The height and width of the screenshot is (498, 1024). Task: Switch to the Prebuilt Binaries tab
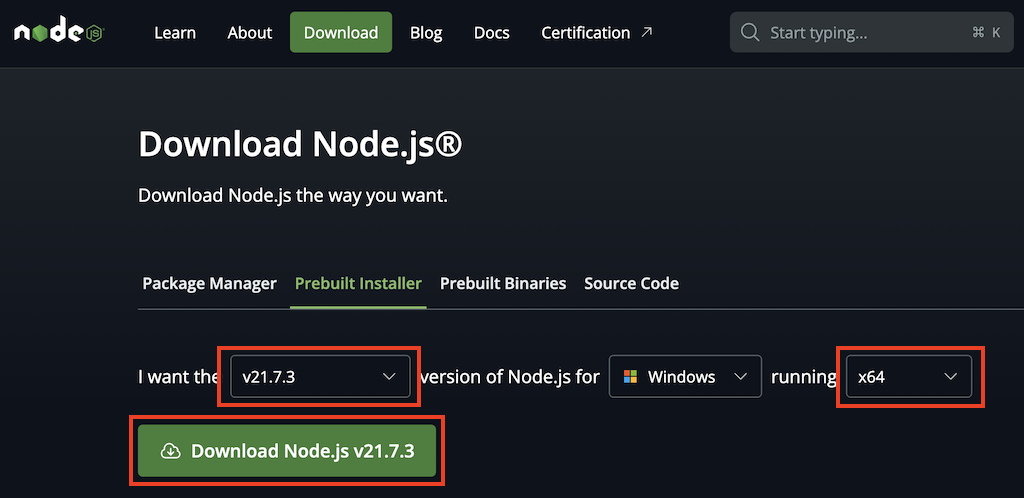(x=503, y=283)
